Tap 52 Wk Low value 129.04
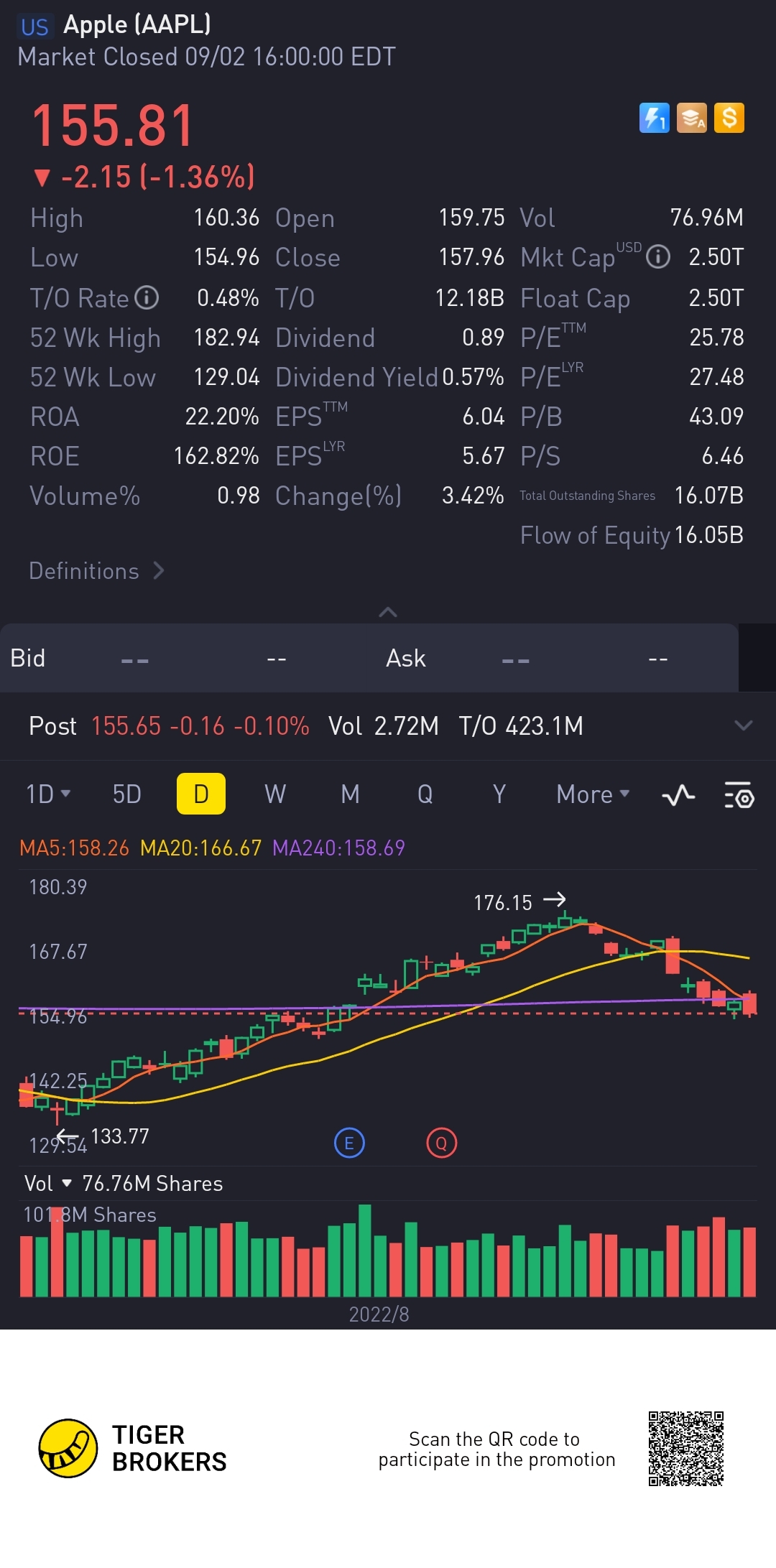The image size is (776, 1568). tap(226, 377)
